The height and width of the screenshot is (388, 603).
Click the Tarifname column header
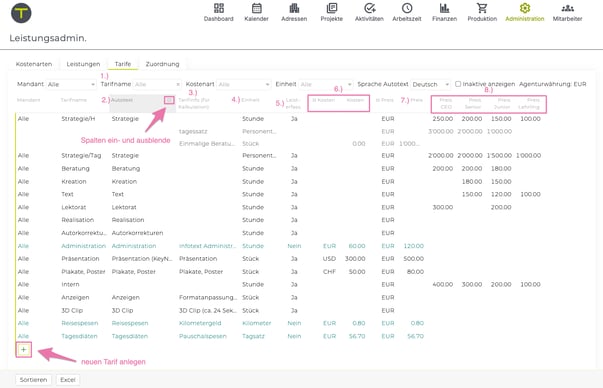73,100
